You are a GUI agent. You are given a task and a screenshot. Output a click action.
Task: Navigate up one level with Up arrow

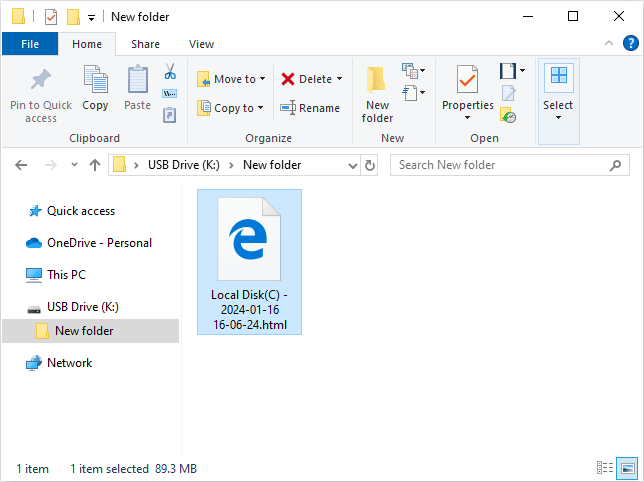coord(95,165)
